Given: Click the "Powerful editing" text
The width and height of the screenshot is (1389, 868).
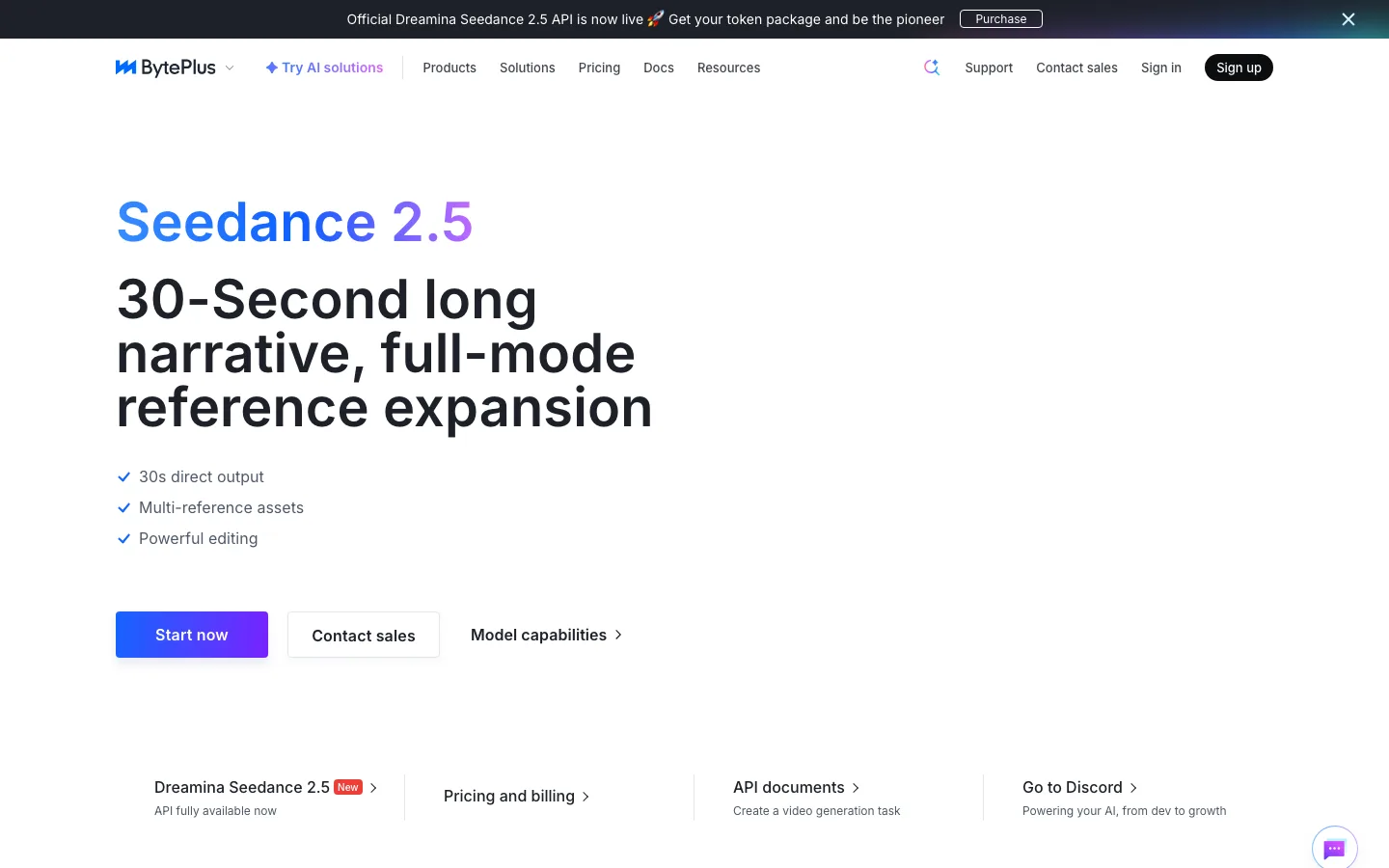Looking at the screenshot, I should tap(199, 538).
